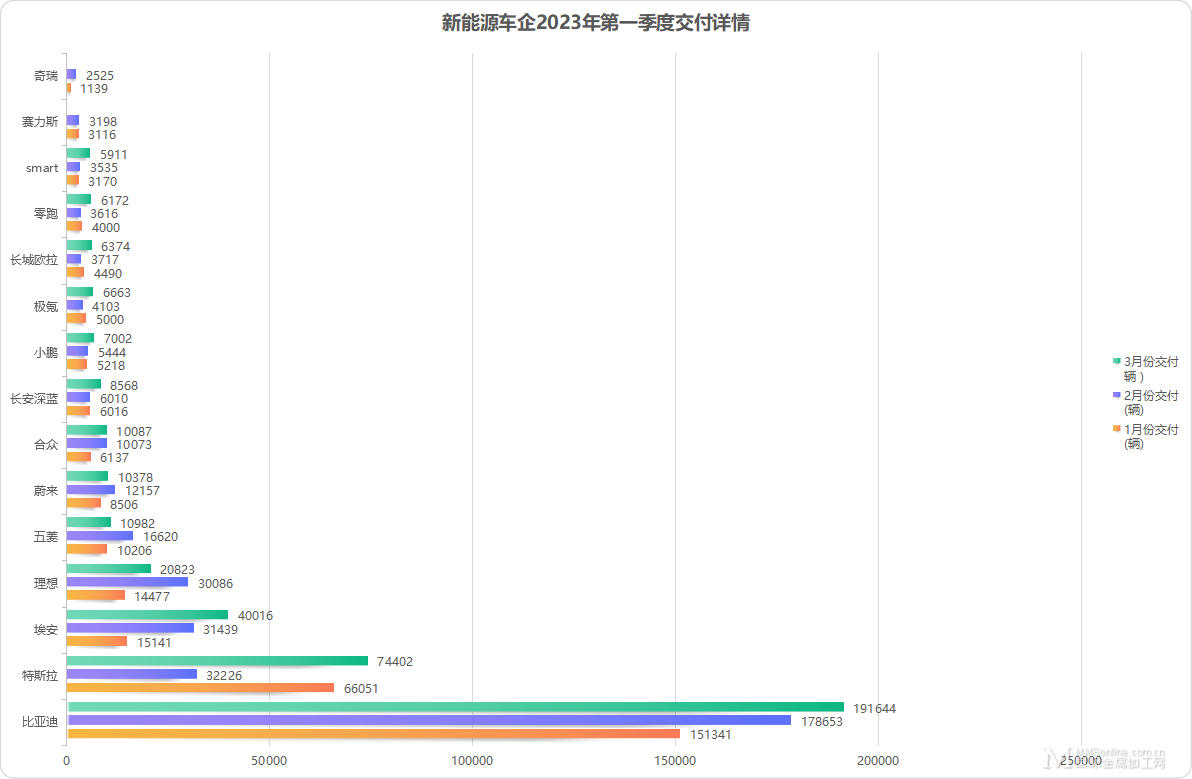Select BYD's orange January bar 151341

click(x=373, y=733)
